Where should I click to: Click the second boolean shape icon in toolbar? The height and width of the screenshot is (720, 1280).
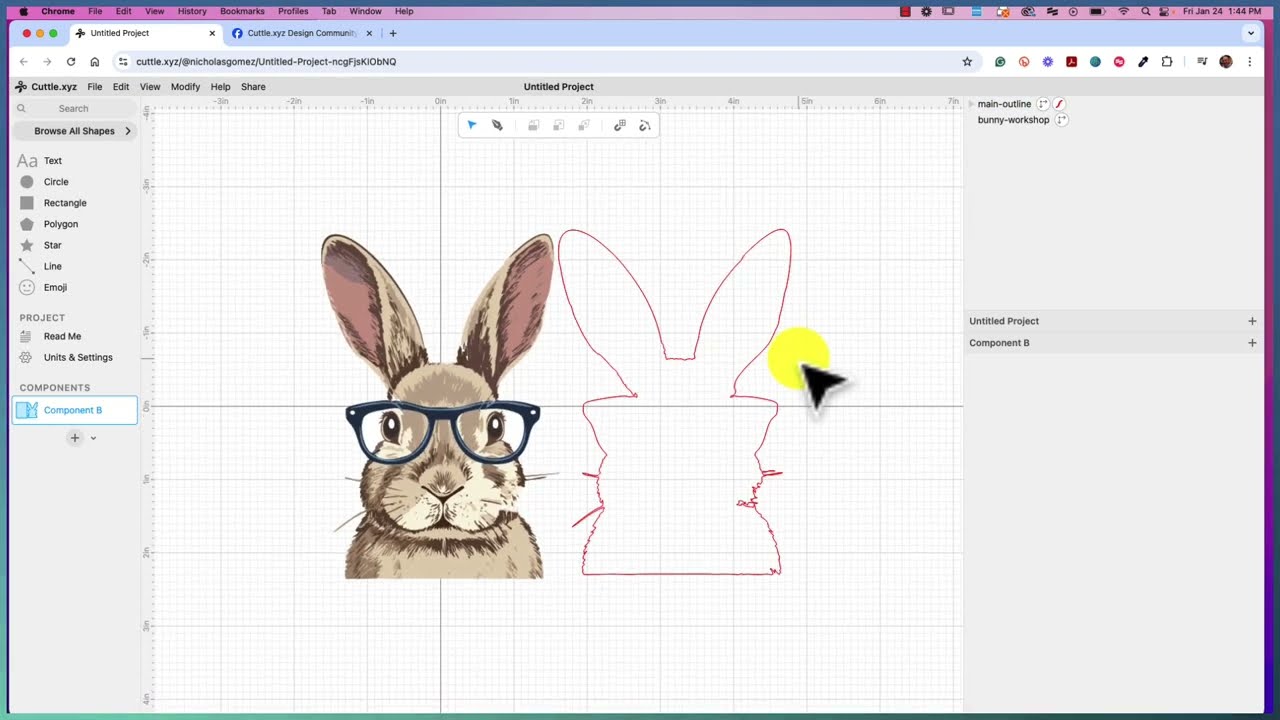coord(559,125)
